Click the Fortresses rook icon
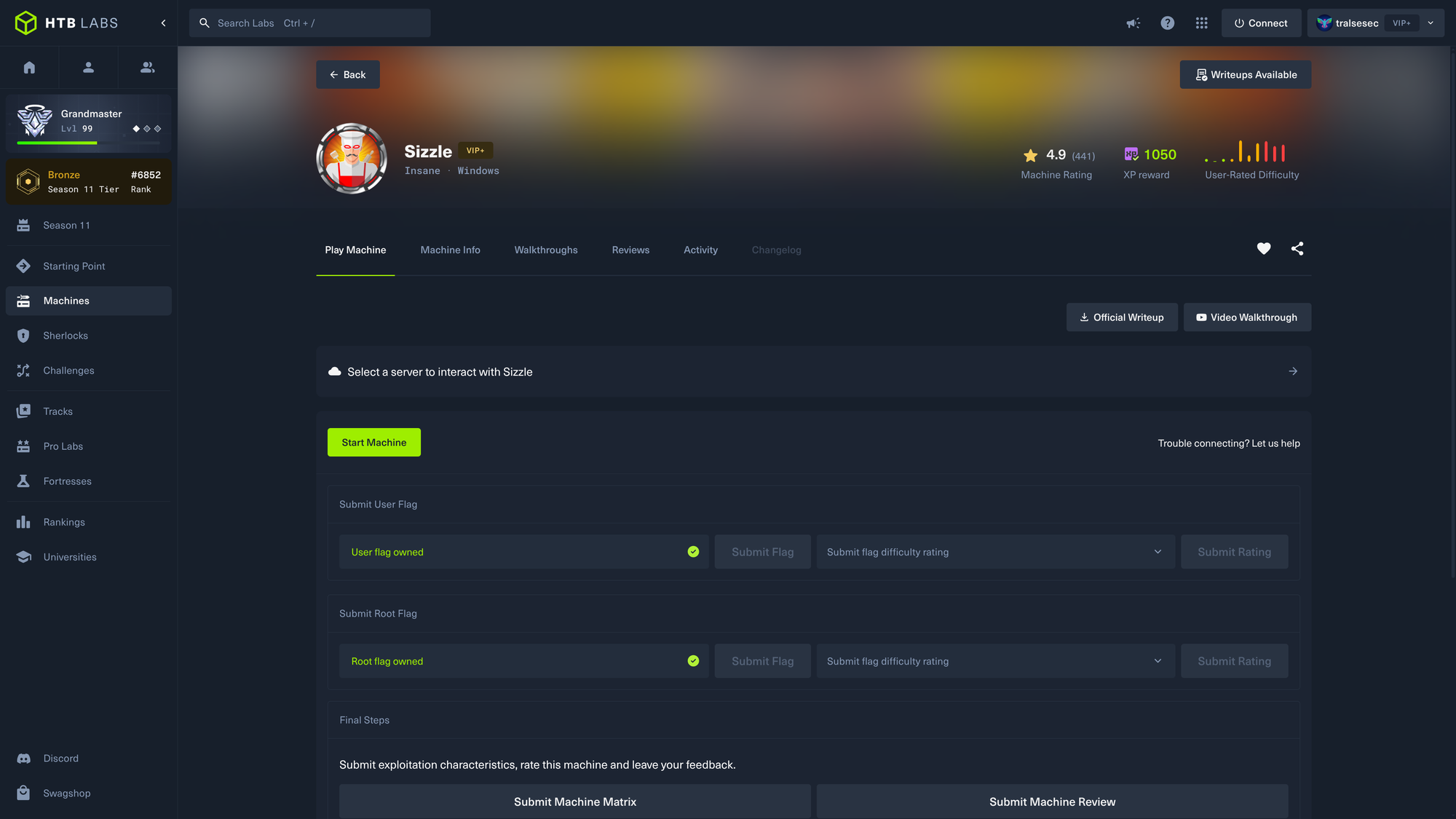Viewport: 1456px width, 819px height. [23, 481]
